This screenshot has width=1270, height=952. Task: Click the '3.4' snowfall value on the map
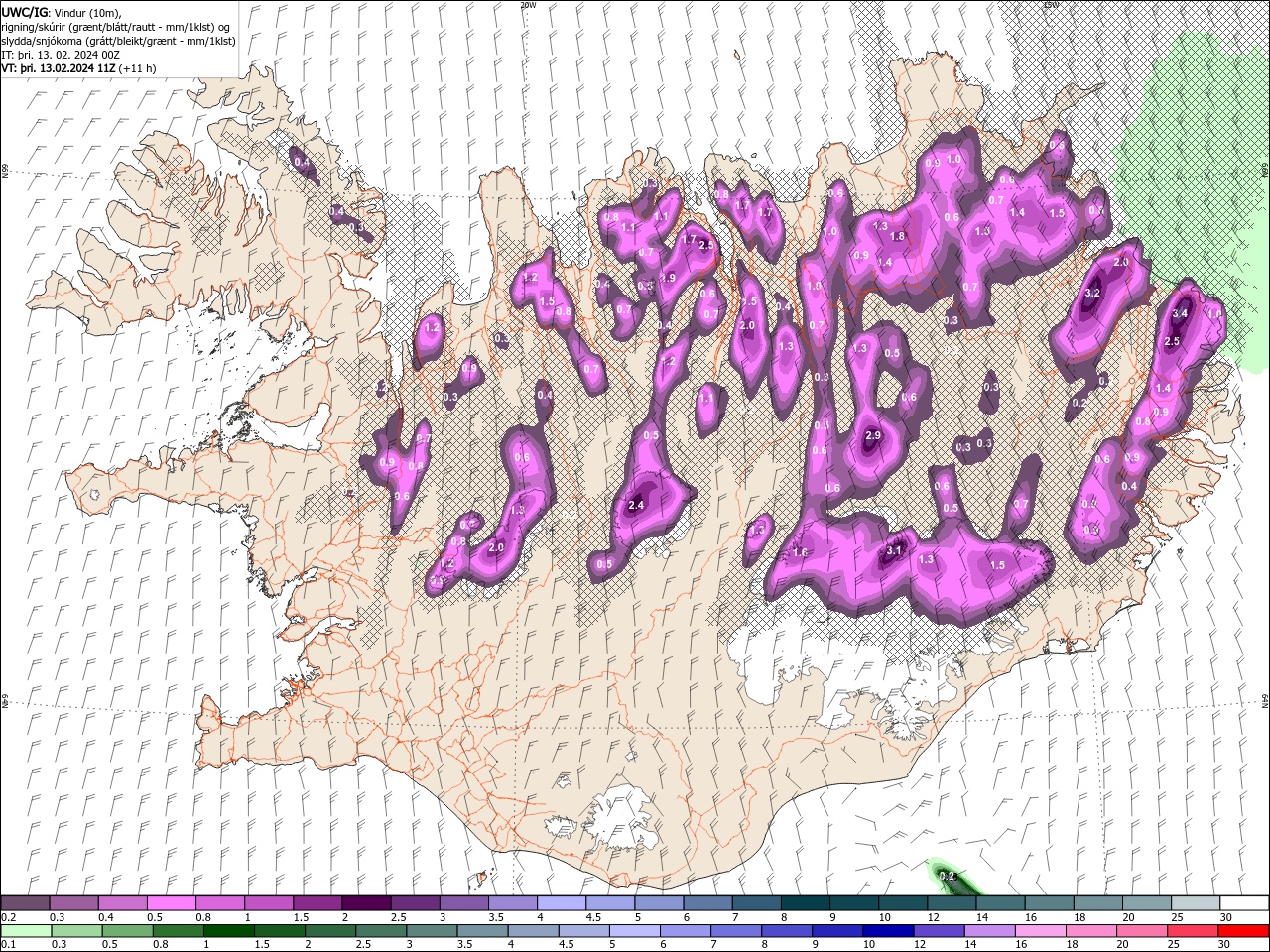coord(1180,313)
